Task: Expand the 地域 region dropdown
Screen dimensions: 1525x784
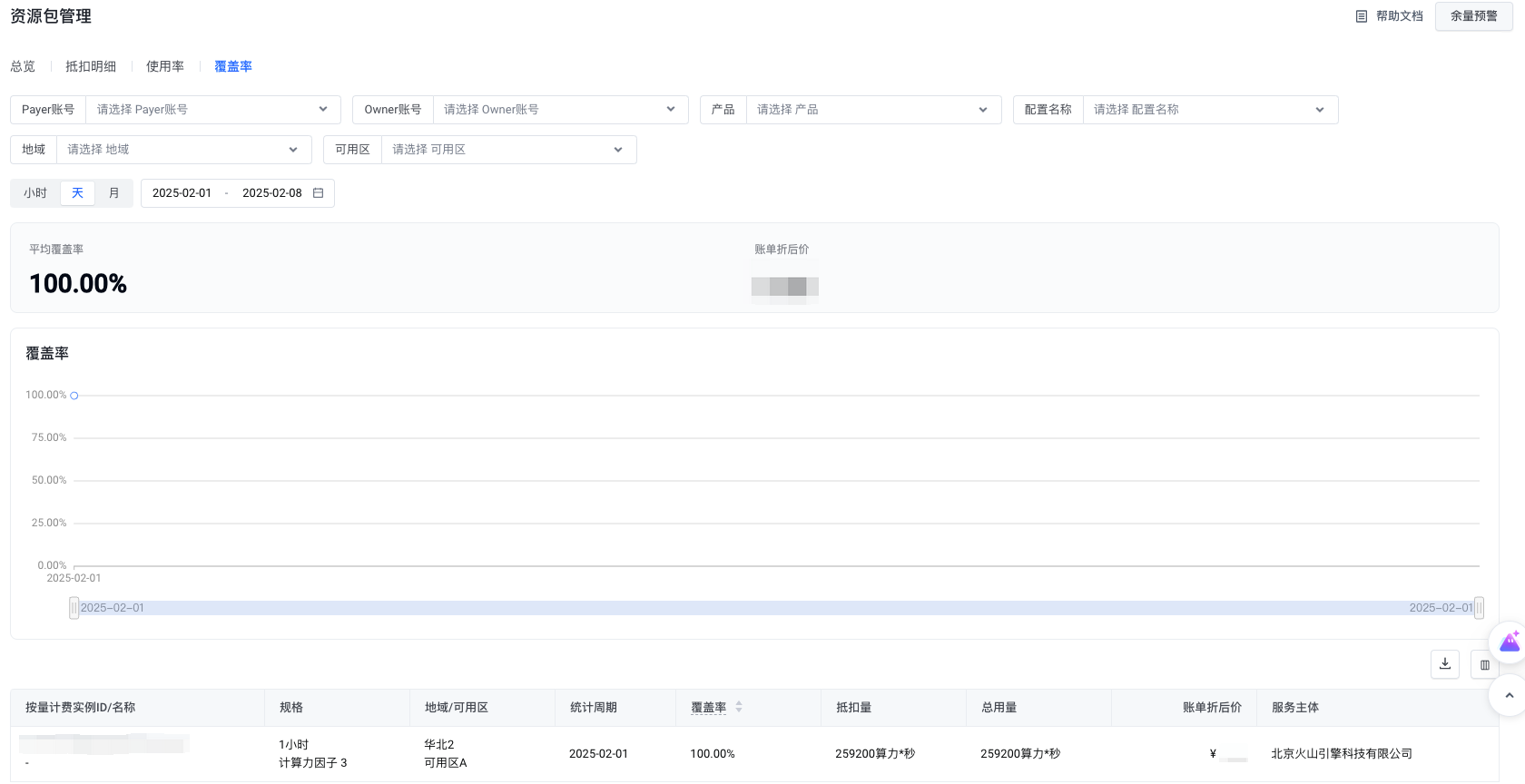Action: tap(184, 150)
